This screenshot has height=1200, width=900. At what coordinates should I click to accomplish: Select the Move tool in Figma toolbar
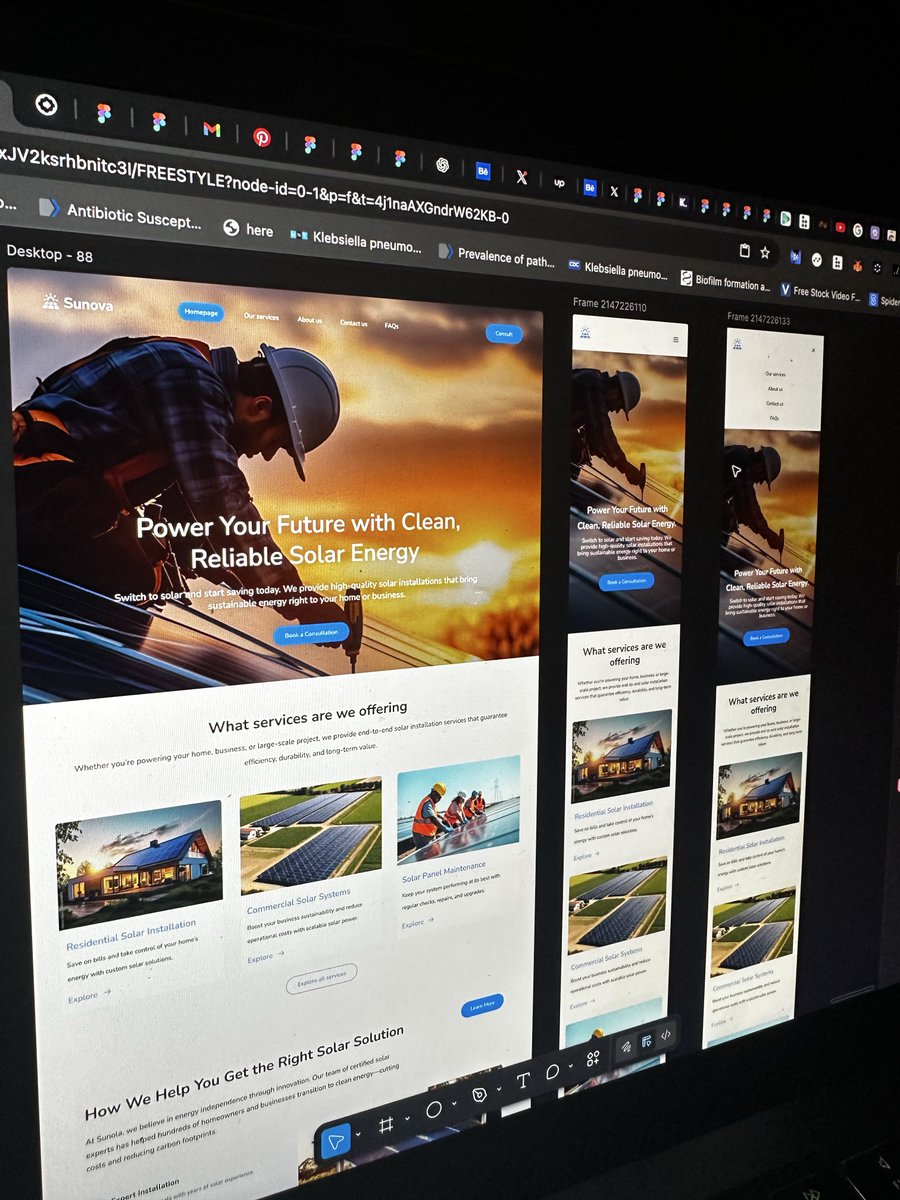[x=336, y=1141]
